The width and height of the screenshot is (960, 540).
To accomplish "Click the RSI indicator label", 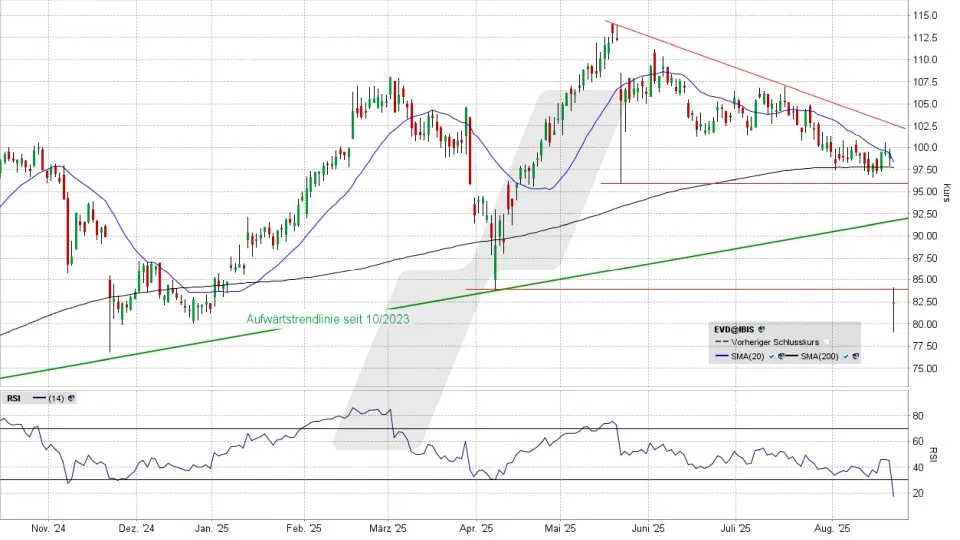I will click(x=13, y=399).
